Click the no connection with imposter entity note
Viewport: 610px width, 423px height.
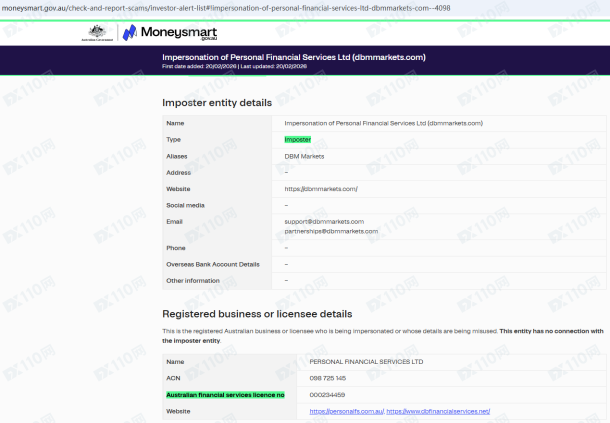pos(383,336)
